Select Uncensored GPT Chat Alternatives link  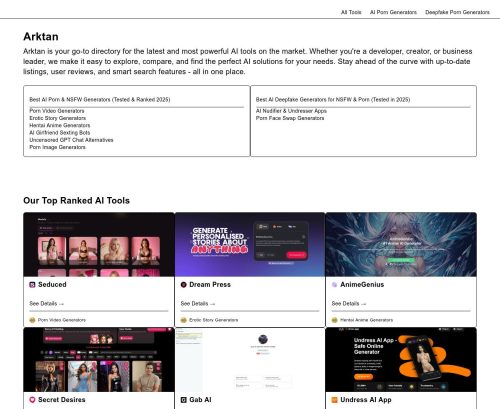tap(71, 140)
